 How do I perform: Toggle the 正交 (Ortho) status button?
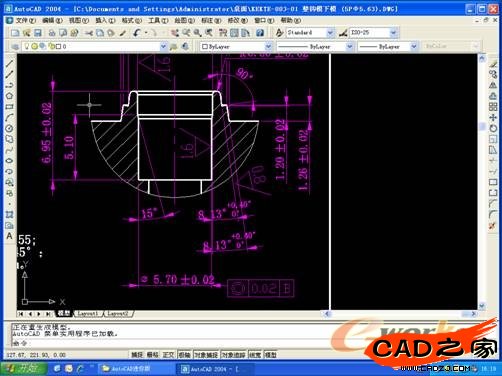[168, 355]
